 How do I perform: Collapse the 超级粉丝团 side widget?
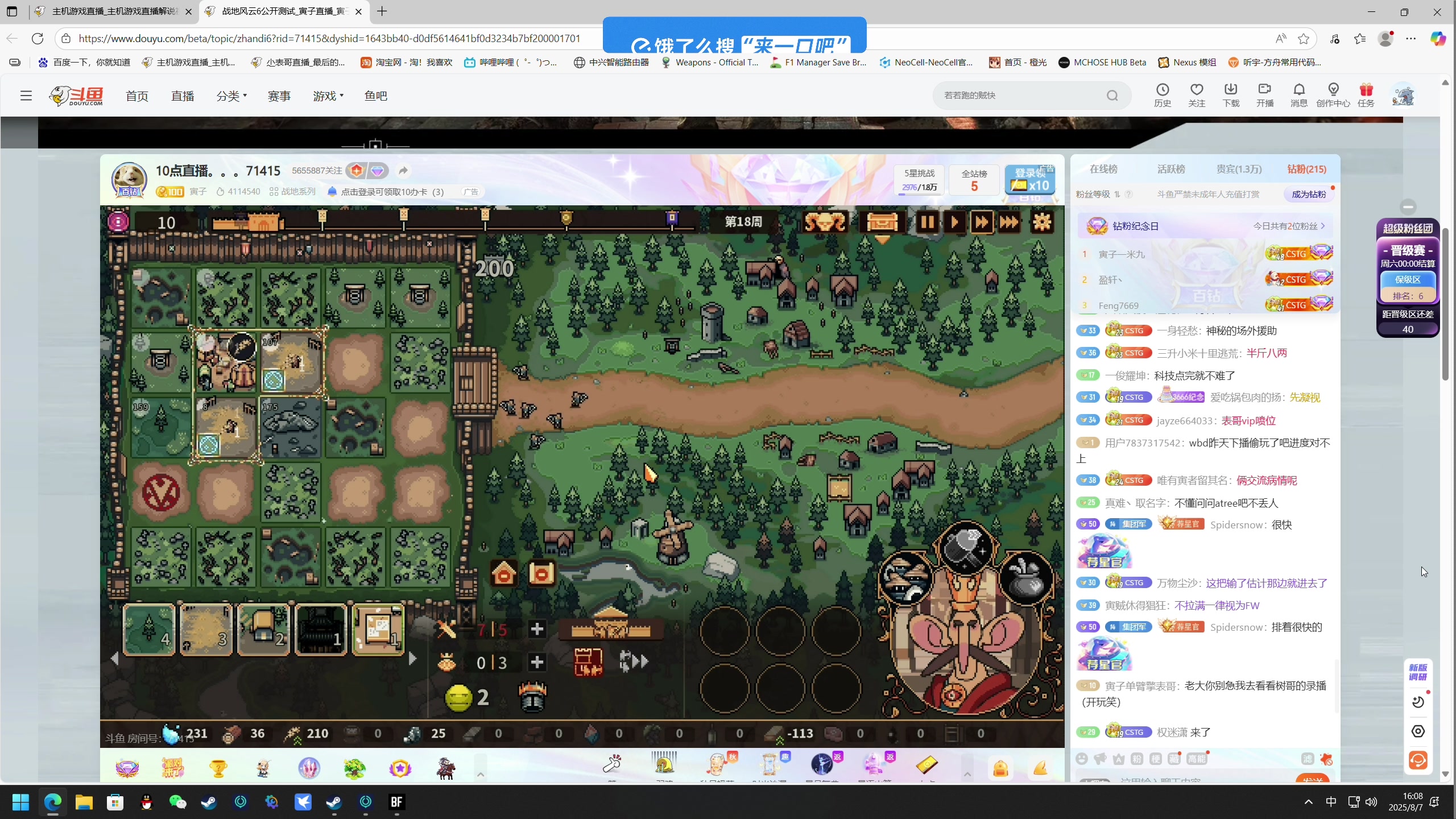[1408, 206]
